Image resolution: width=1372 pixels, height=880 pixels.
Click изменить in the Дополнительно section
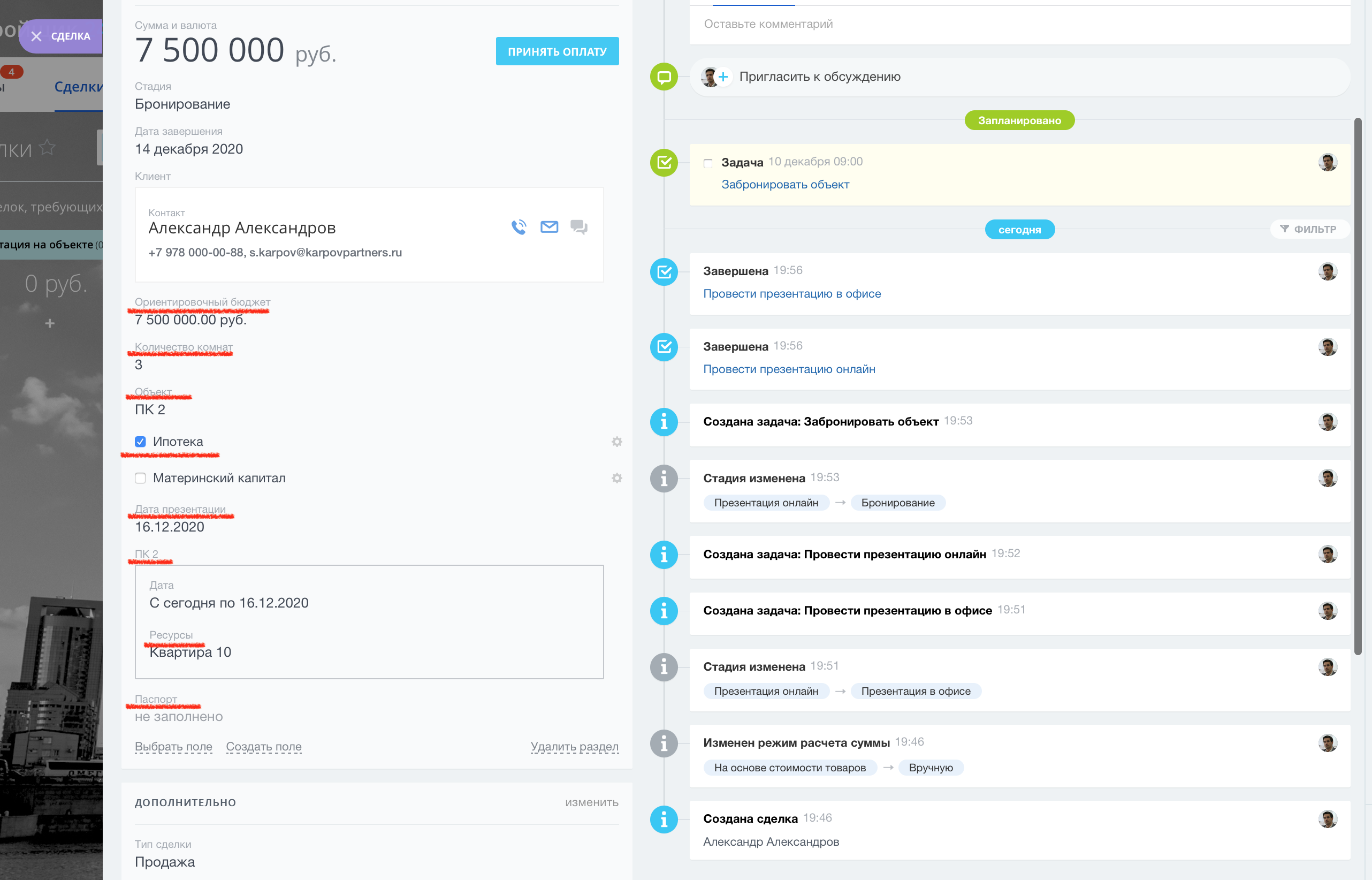(x=591, y=802)
